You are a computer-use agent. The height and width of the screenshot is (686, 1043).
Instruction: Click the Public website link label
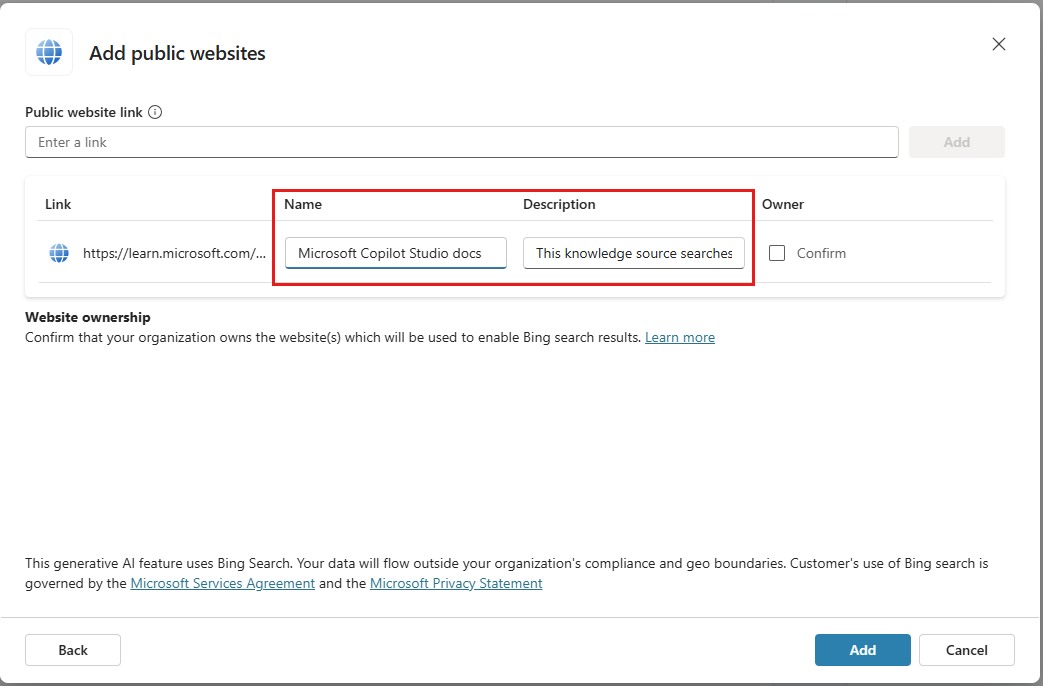click(84, 112)
